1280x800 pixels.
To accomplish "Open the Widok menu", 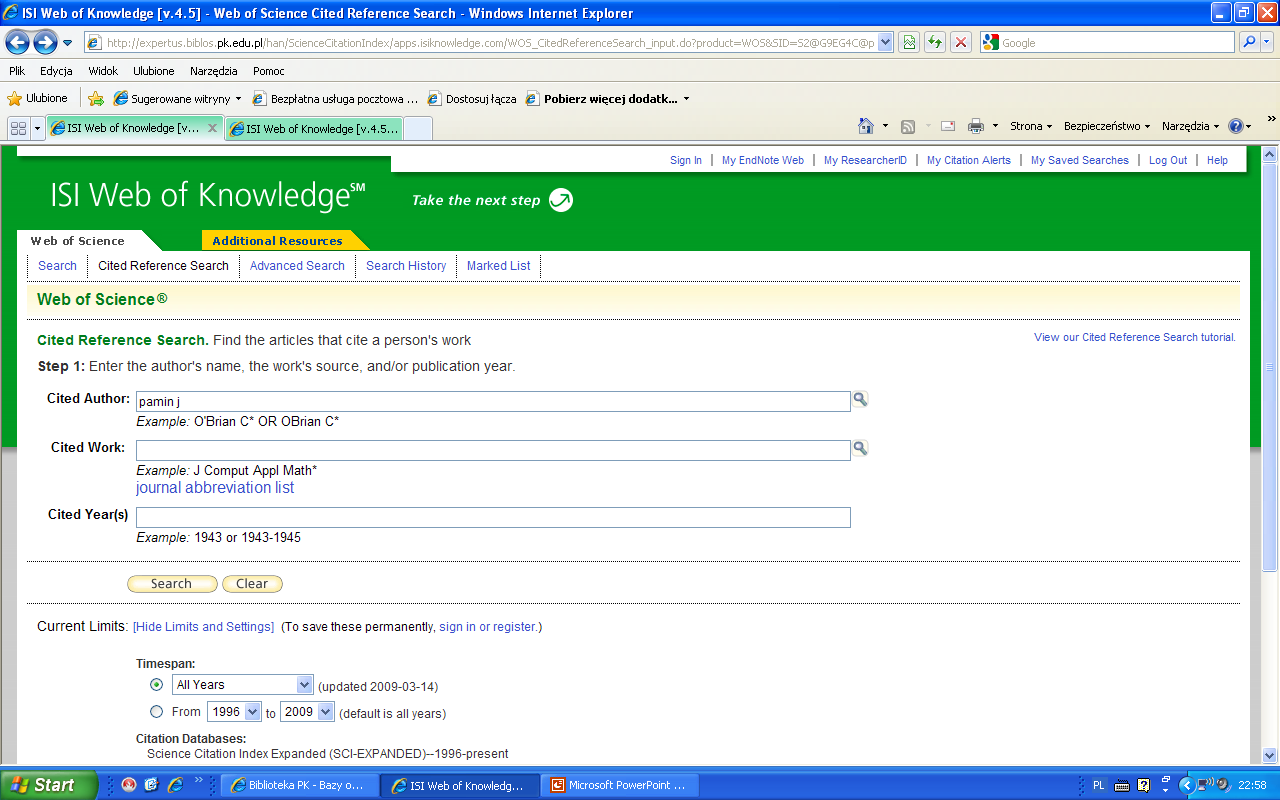I will [x=103, y=71].
